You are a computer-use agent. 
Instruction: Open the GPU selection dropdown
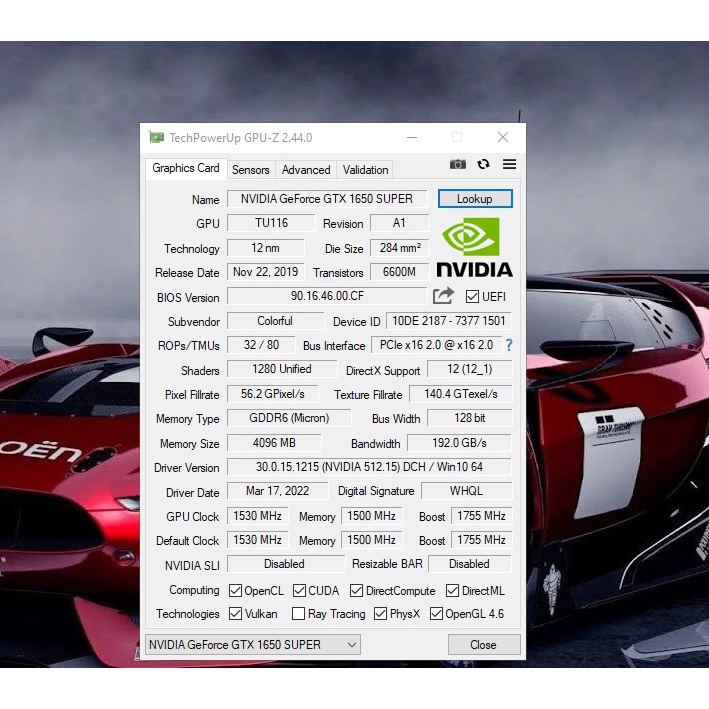(253, 644)
